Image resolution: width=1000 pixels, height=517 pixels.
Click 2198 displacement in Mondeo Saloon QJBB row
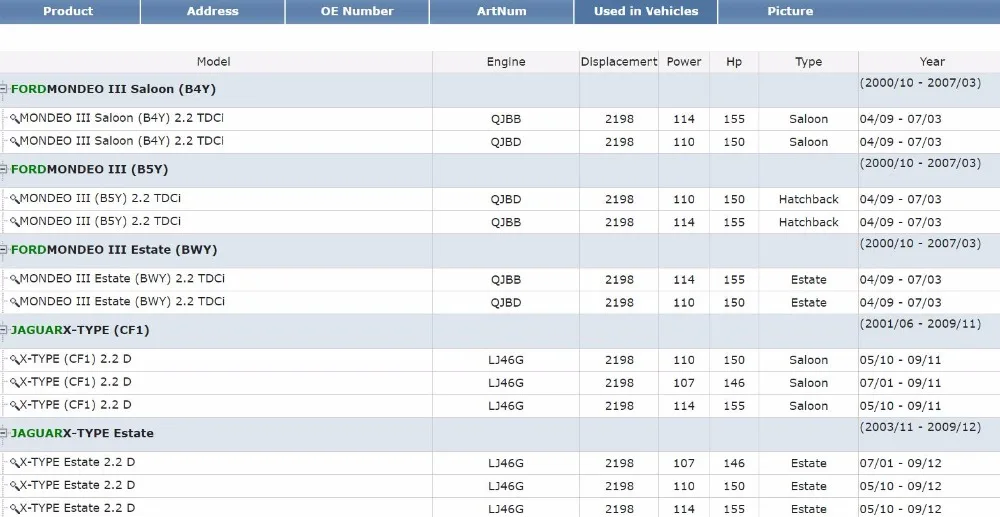point(619,119)
